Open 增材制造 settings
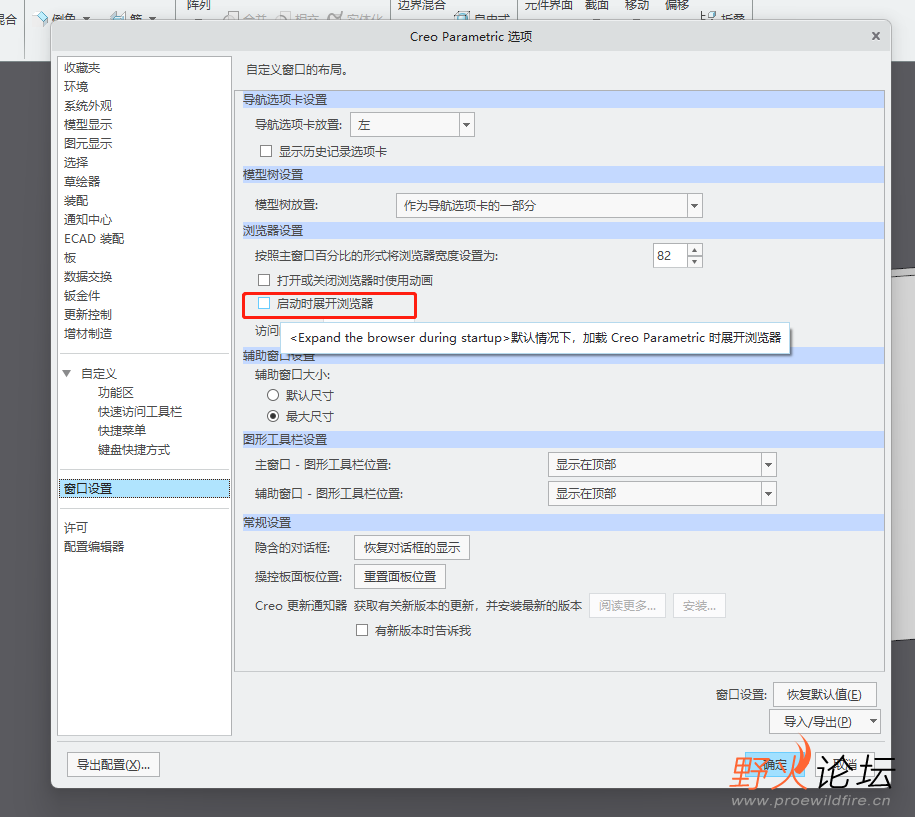 point(88,333)
